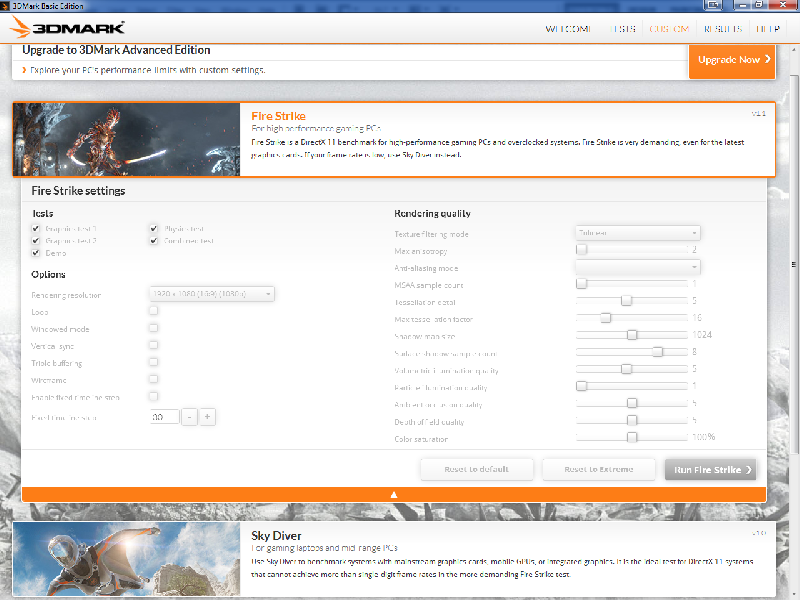Enable the Vertical sync checkbox
Image resolution: width=800 pixels, height=600 pixels.
(x=154, y=345)
